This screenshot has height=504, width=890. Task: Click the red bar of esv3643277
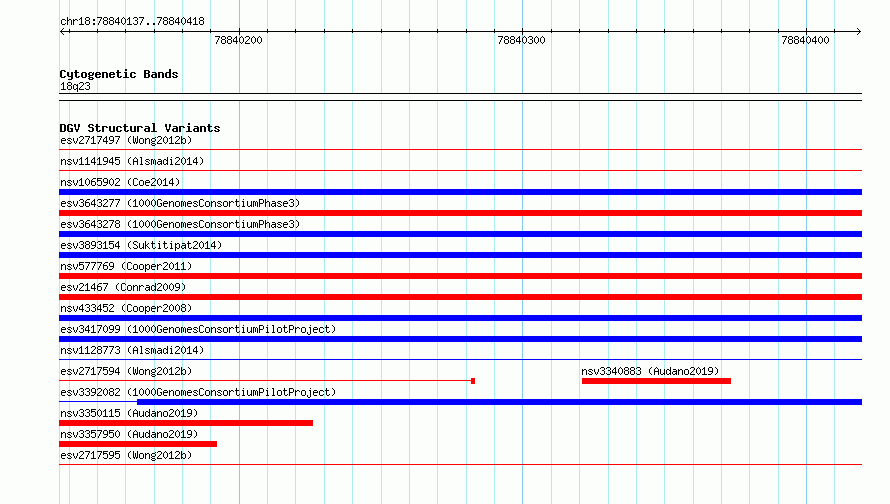[x=460, y=213]
